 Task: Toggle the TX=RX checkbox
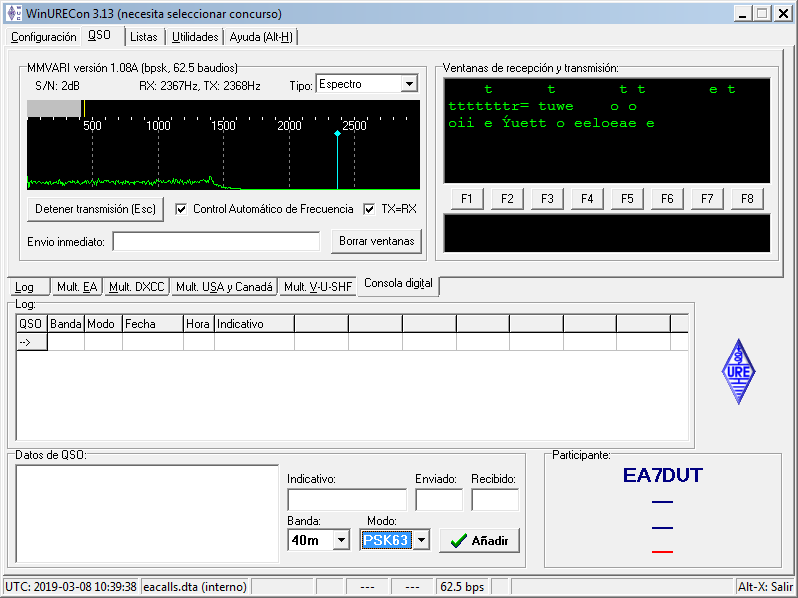pyautogui.click(x=370, y=209)
